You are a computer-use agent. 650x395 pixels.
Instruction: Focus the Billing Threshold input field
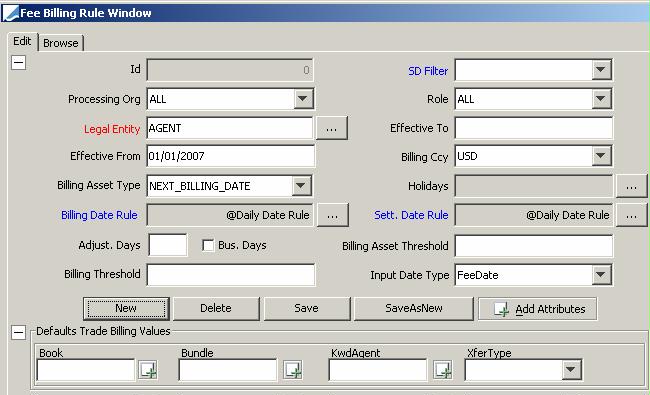pos(231,275)
